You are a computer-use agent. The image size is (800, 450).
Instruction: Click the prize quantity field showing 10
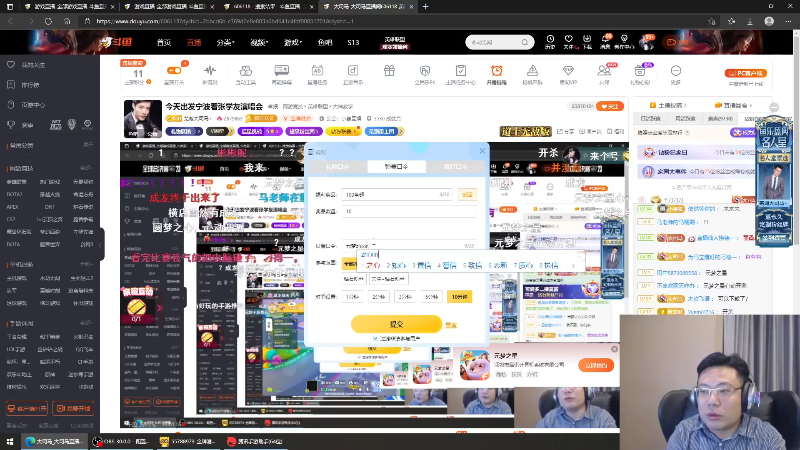(409, 211)
